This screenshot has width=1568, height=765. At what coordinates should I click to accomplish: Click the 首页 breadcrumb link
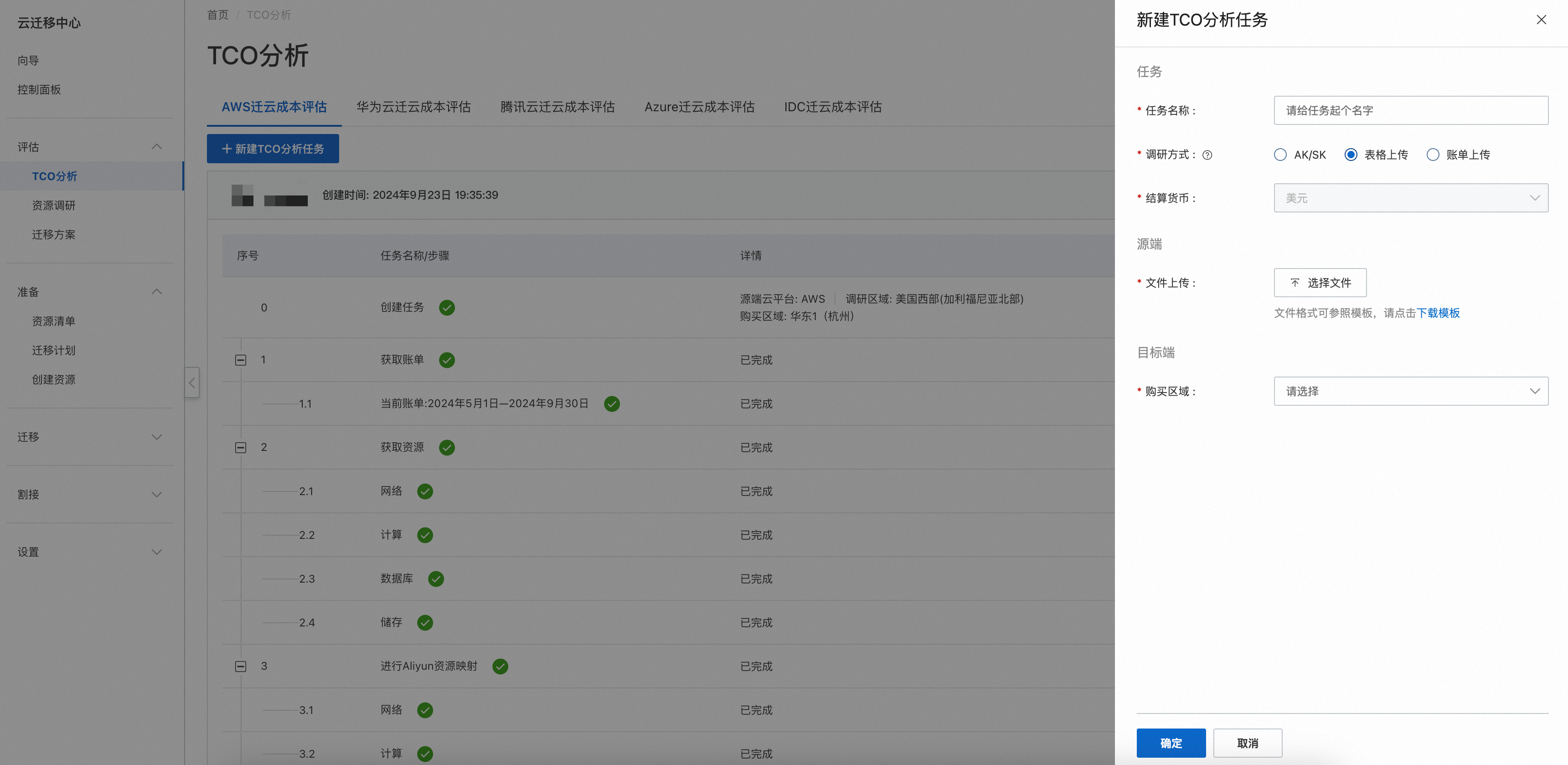217,15
